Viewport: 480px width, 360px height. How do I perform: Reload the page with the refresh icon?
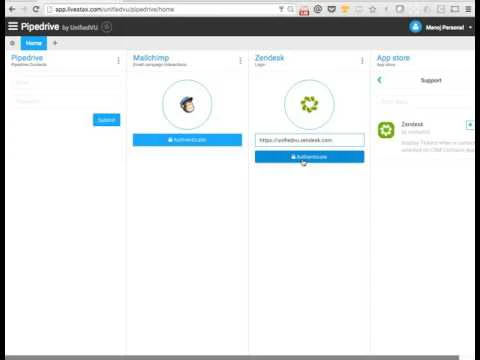(36, 9)
